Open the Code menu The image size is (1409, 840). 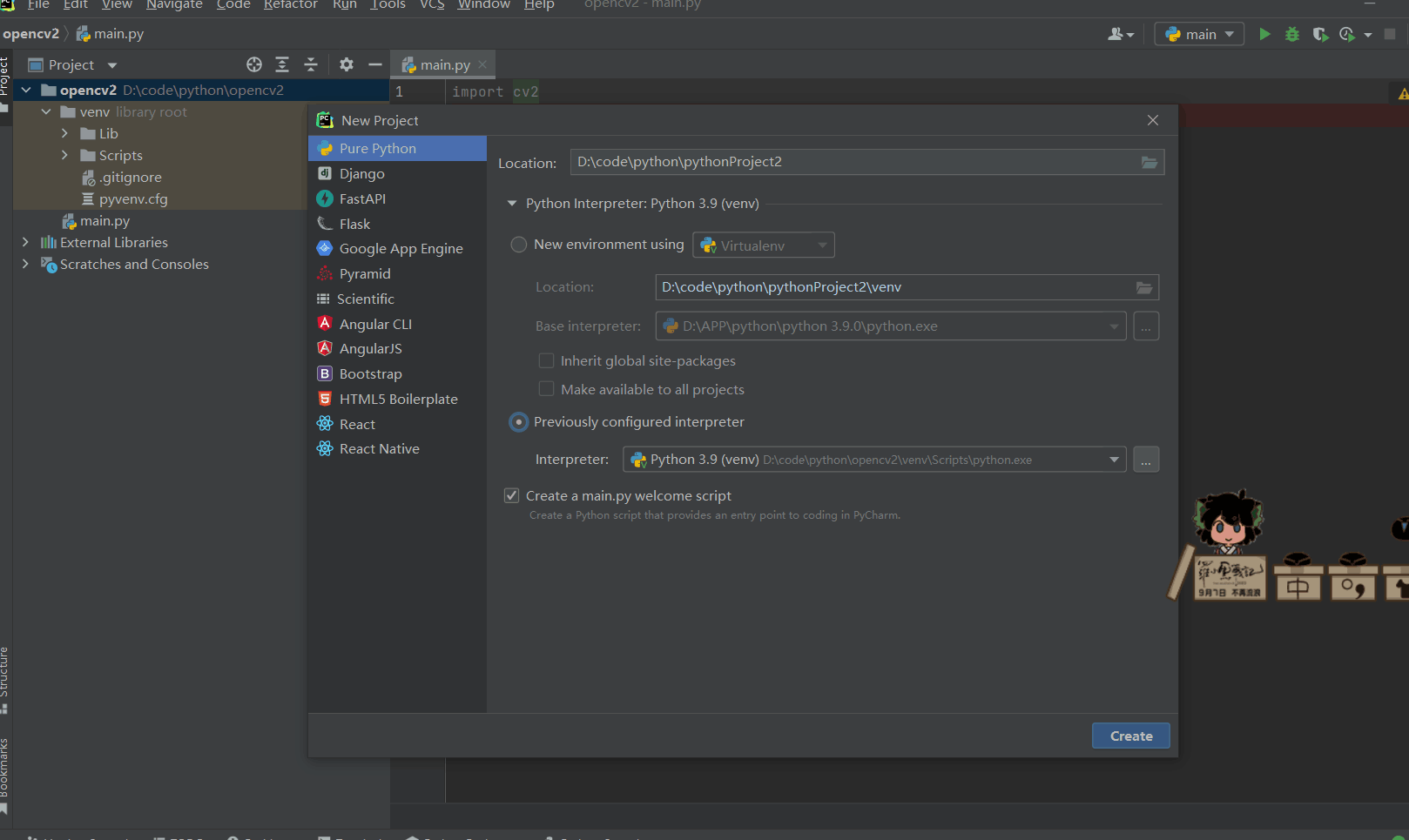[x=233, y=4]
